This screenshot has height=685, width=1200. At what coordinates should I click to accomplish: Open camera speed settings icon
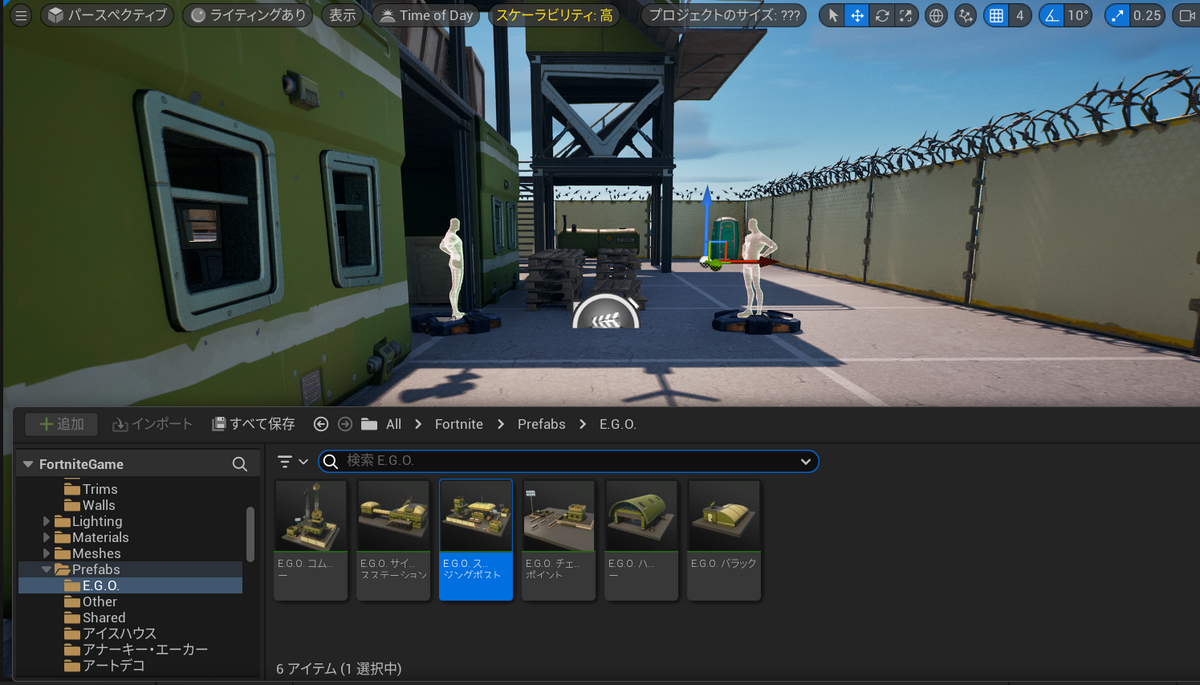(1186, 15)
